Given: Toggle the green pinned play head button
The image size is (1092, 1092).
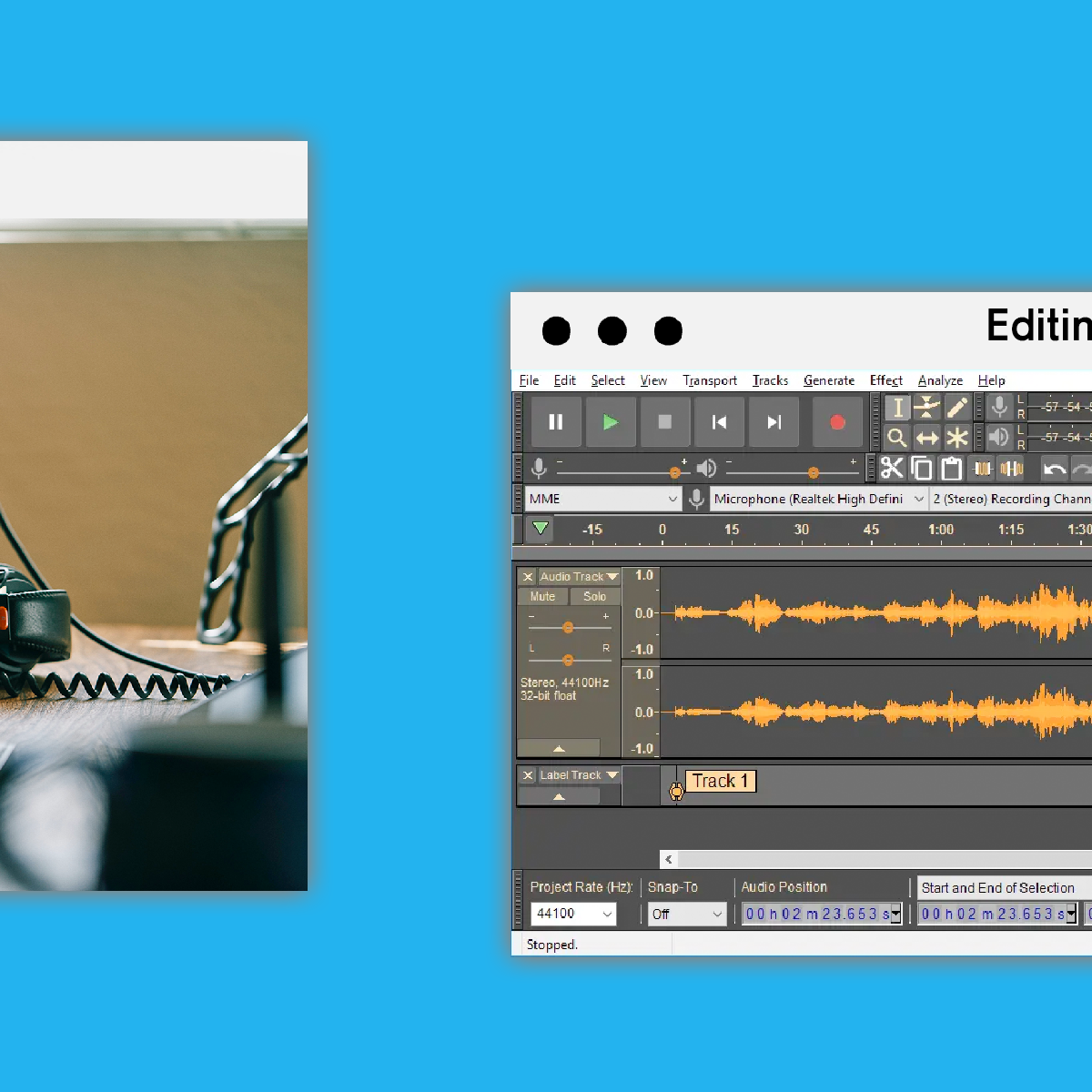Looking at the screenshot, I should click(541, 529).
